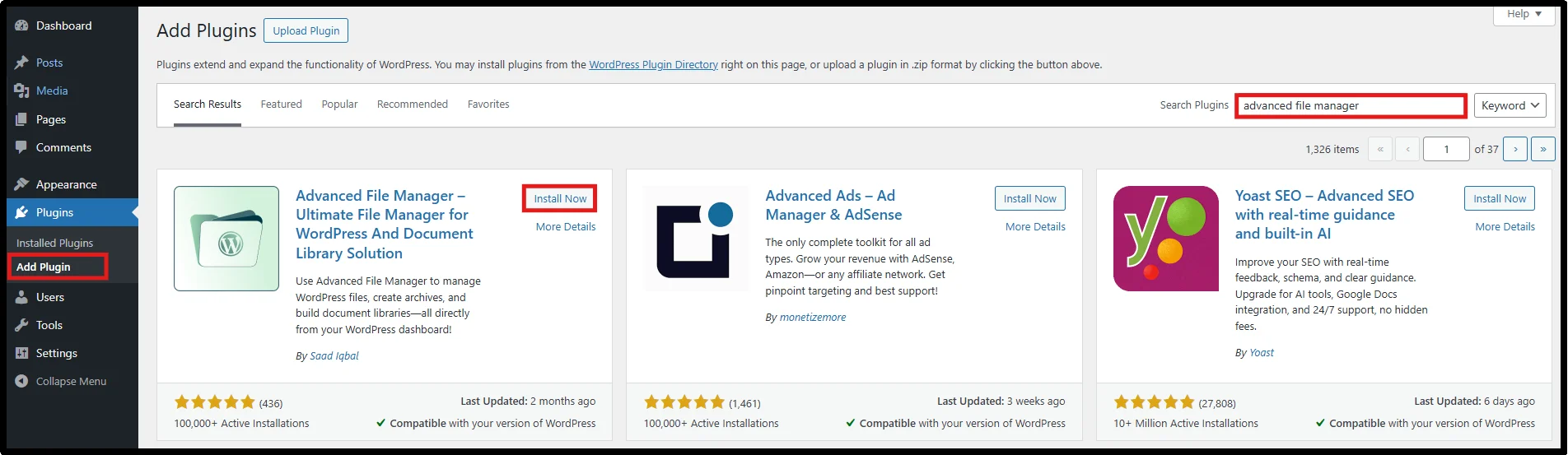Click the current page number field
The width and height of the screenshot is (1568, 455).
1446,149
